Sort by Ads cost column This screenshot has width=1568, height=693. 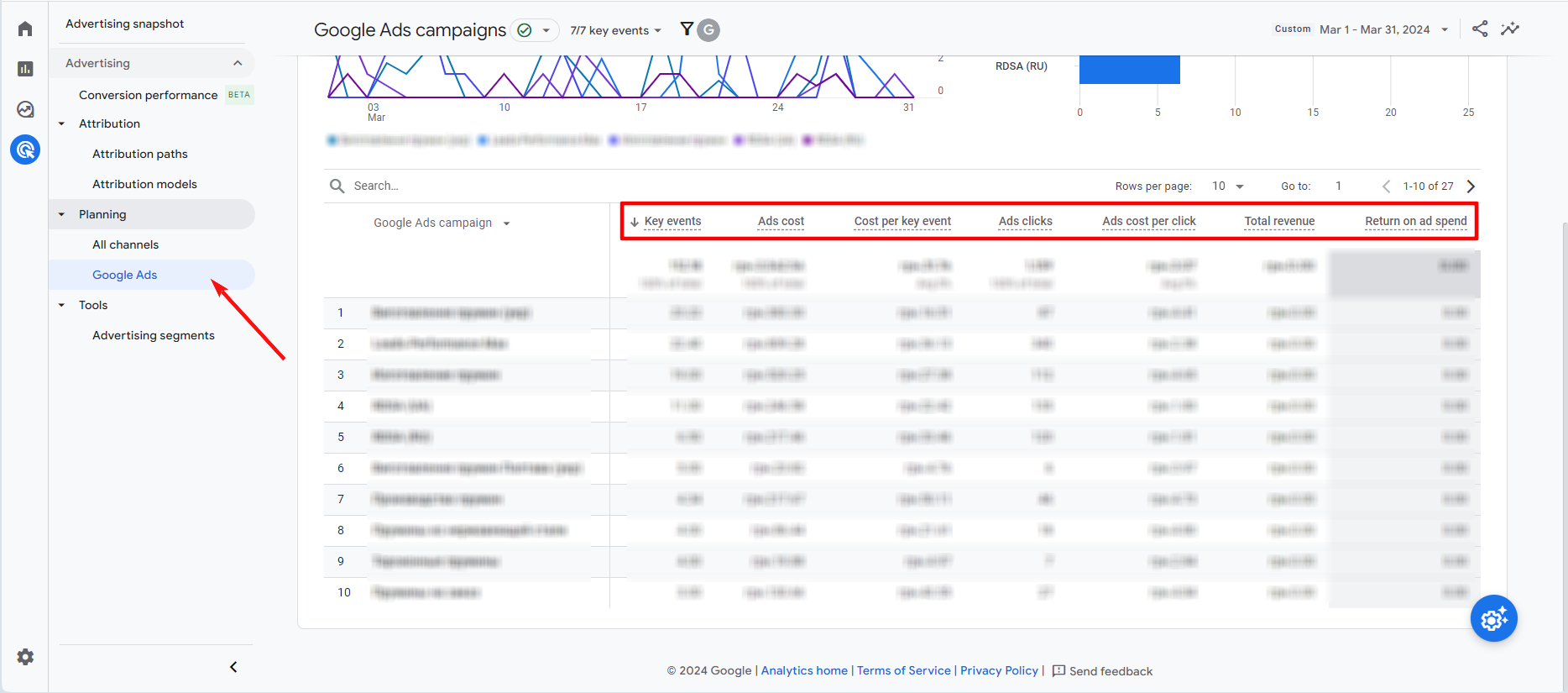coord(781,222)
